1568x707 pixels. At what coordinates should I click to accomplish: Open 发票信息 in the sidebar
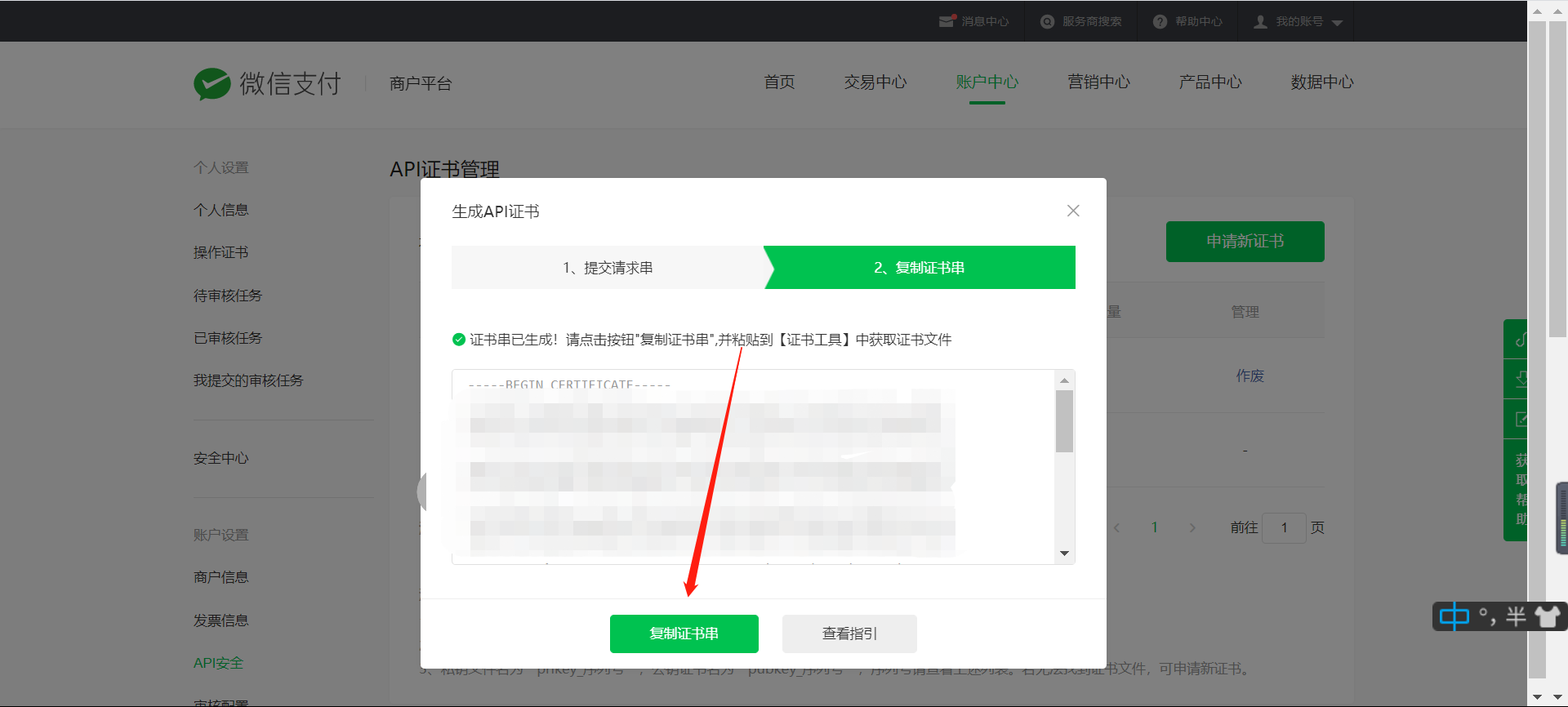coord(220,620)
